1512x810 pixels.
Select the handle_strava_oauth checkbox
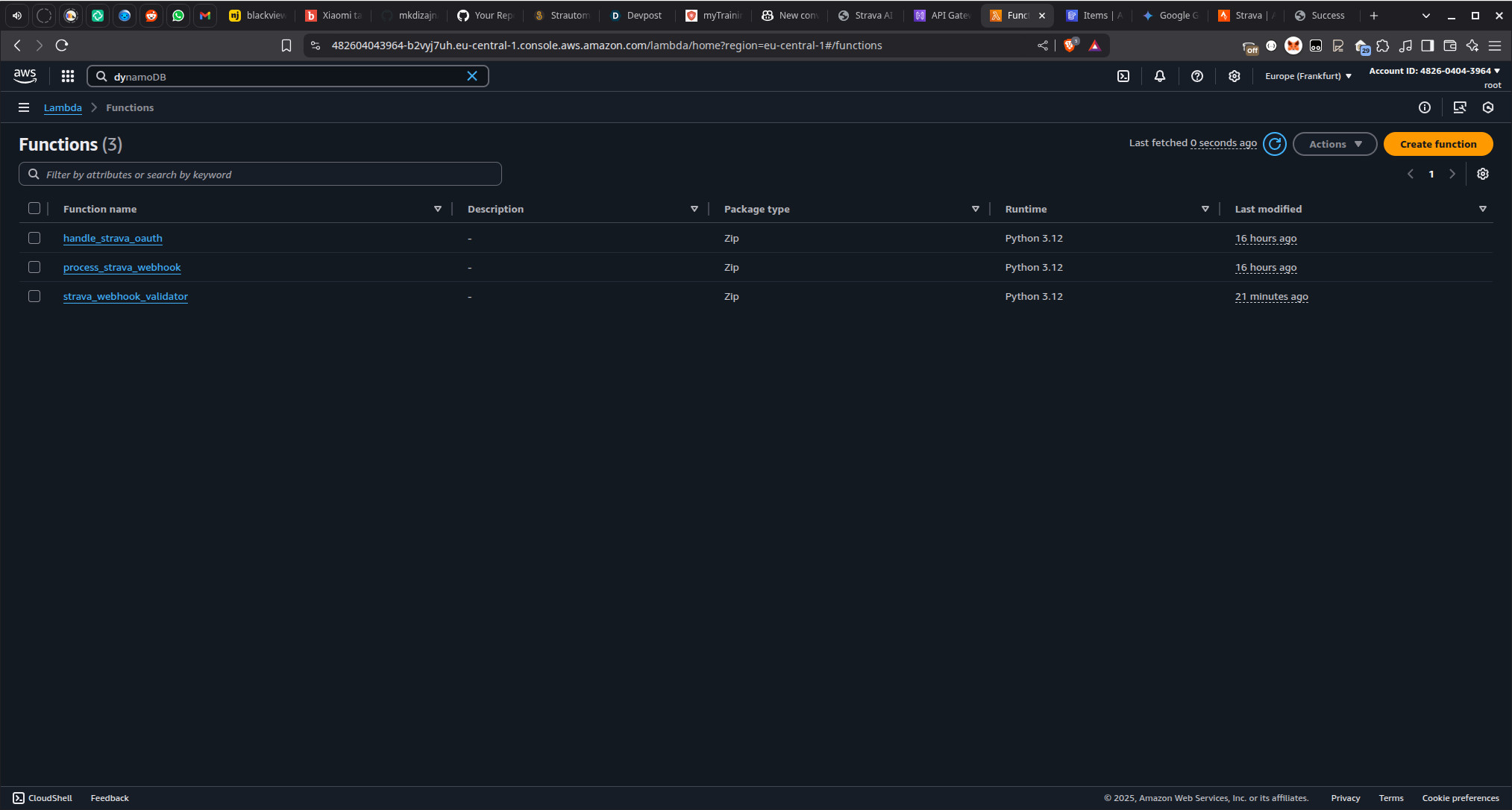(34, 238)
